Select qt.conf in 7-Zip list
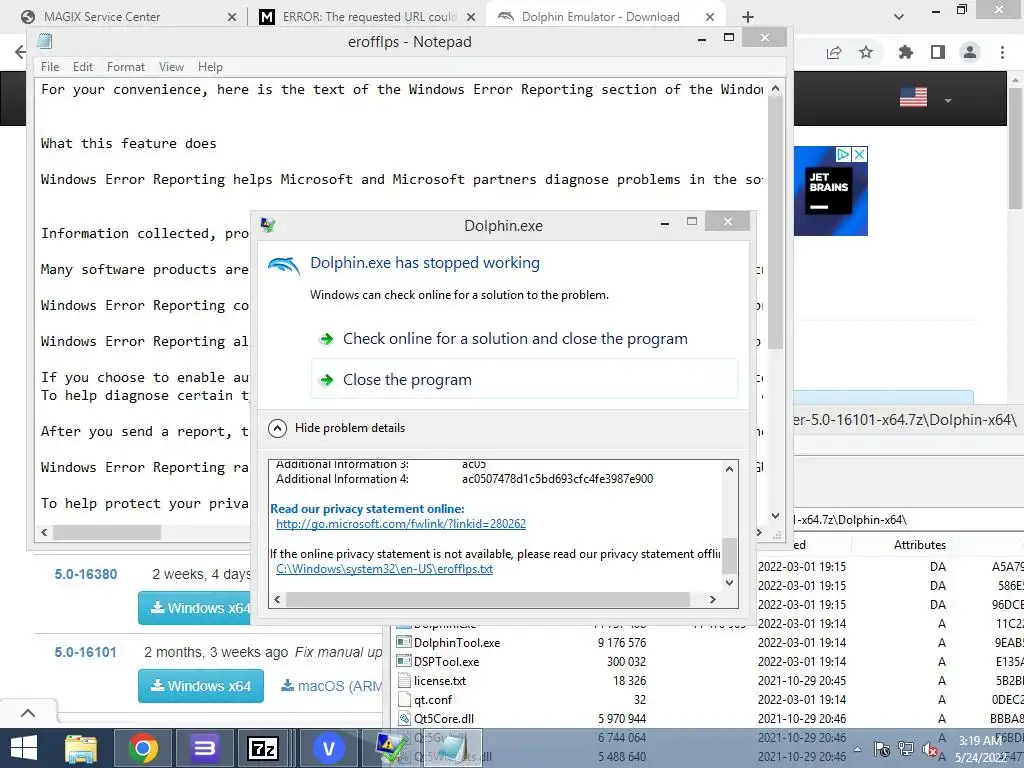 [x=432, y=699]
